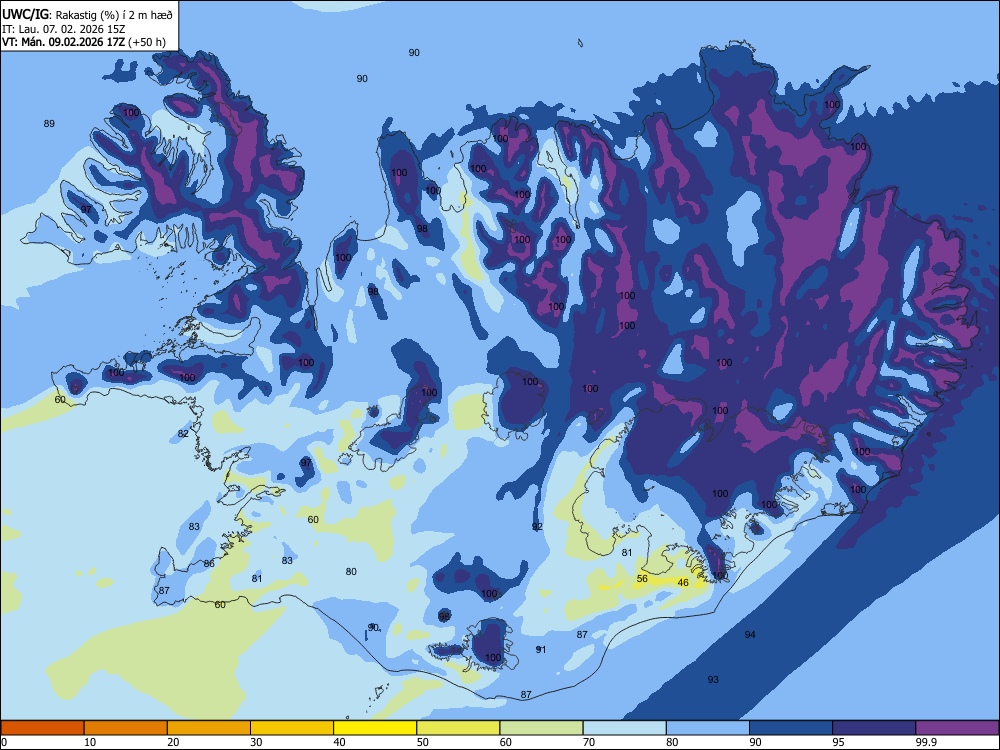Select the orange 10–20 legend color segment
The width and height of the screenshot is (1000, 750).
(x=126, y=728)
